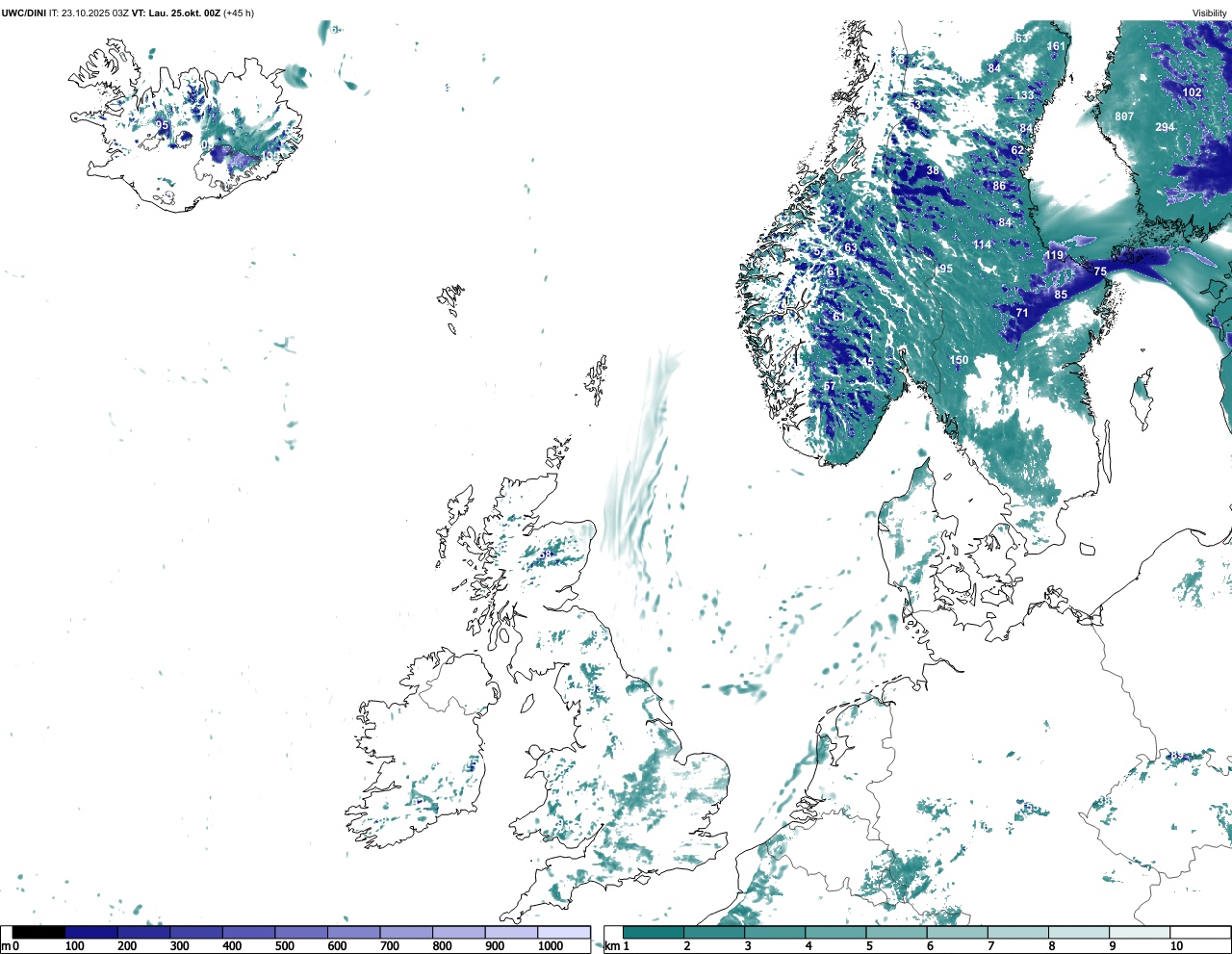
Task: Click the '85' visibility value on map
Action: 1061,295
